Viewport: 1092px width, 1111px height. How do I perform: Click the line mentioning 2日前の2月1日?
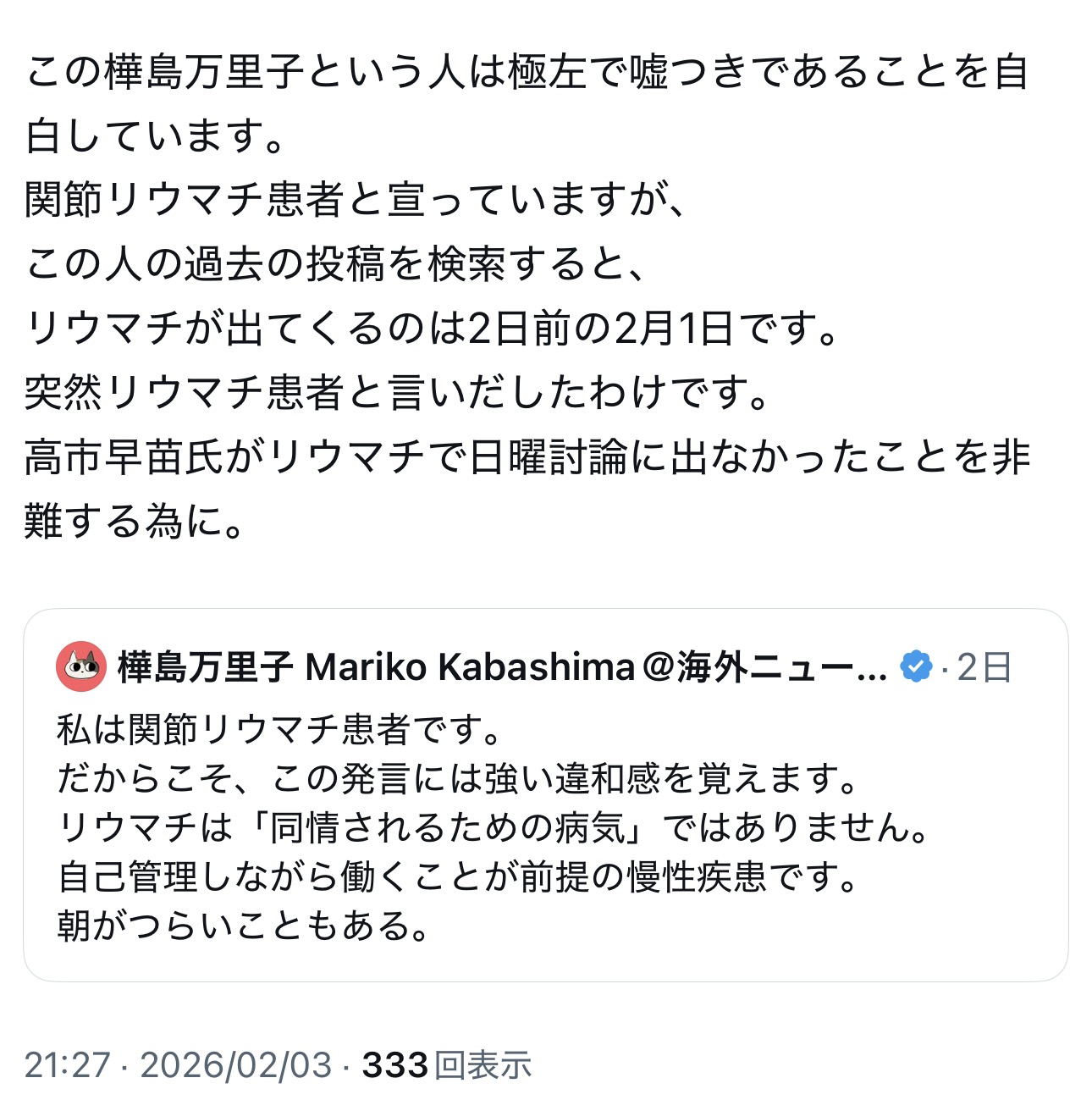pos(432,329)
